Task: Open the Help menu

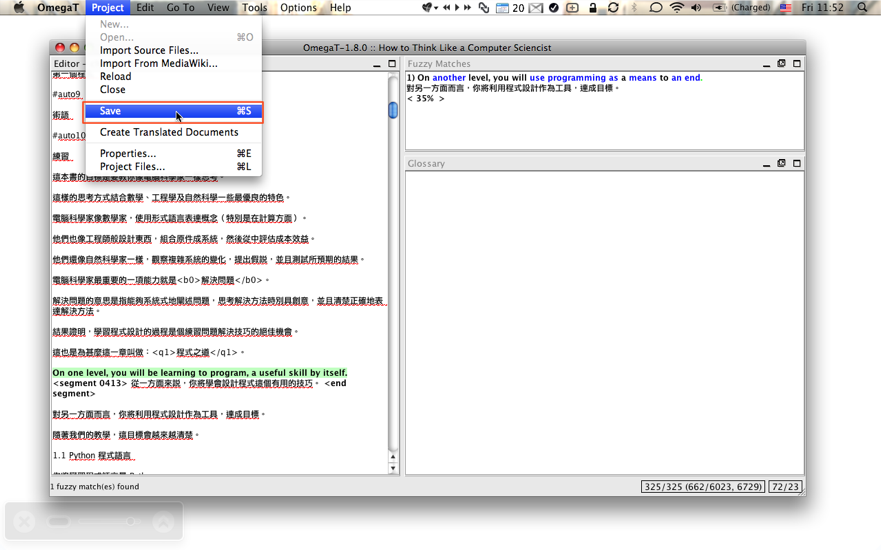Action: pos(340,7)
